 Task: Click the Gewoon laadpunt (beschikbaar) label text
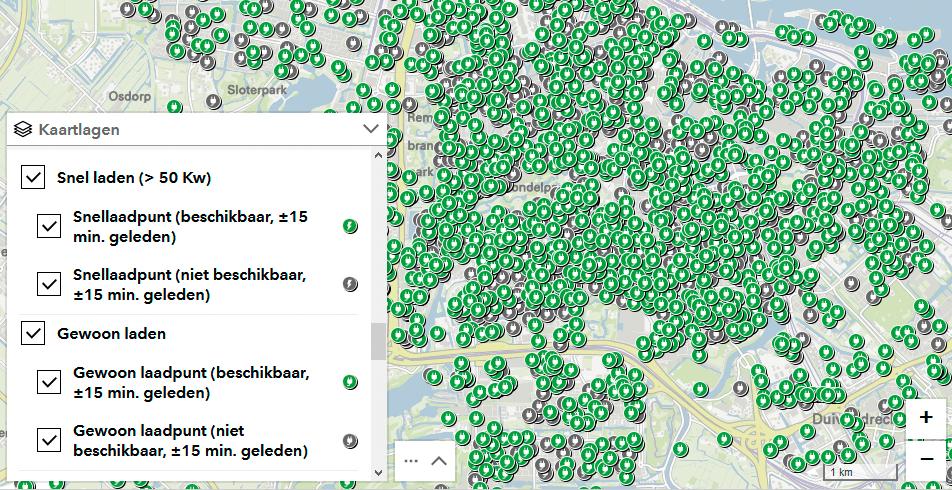coord(191,383)
